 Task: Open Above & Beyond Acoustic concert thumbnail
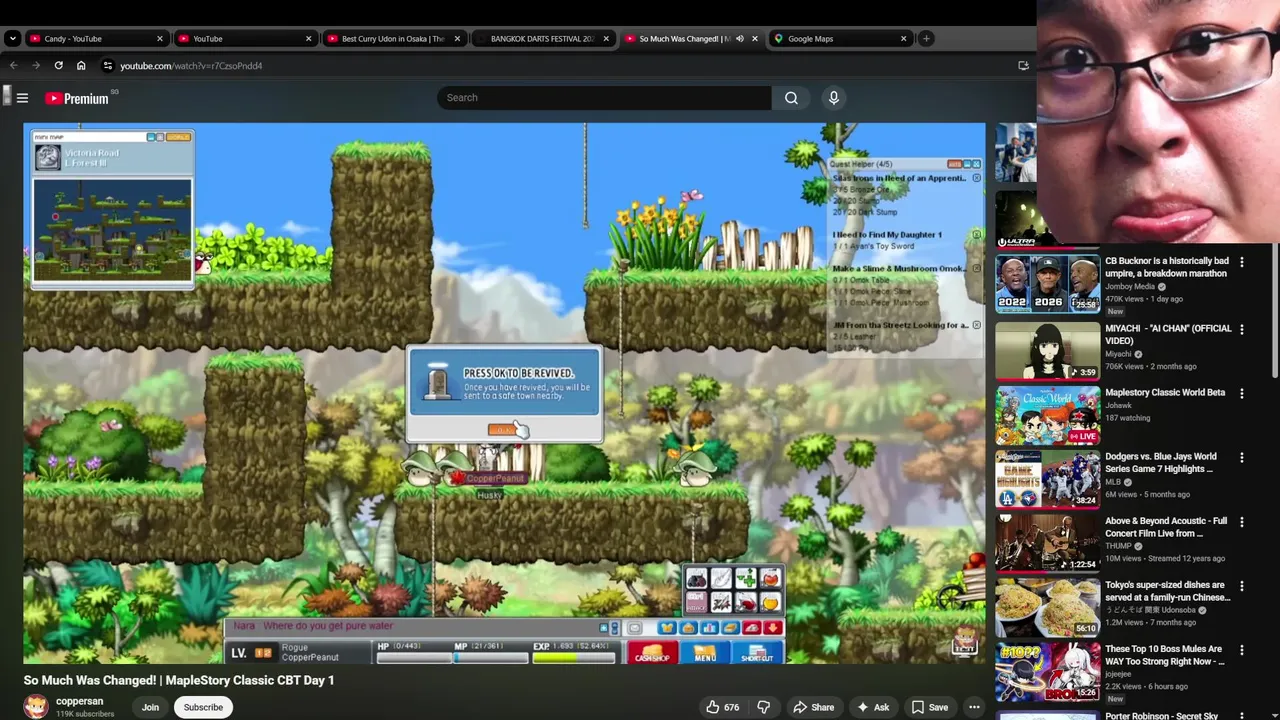[x=1047, y=544]
